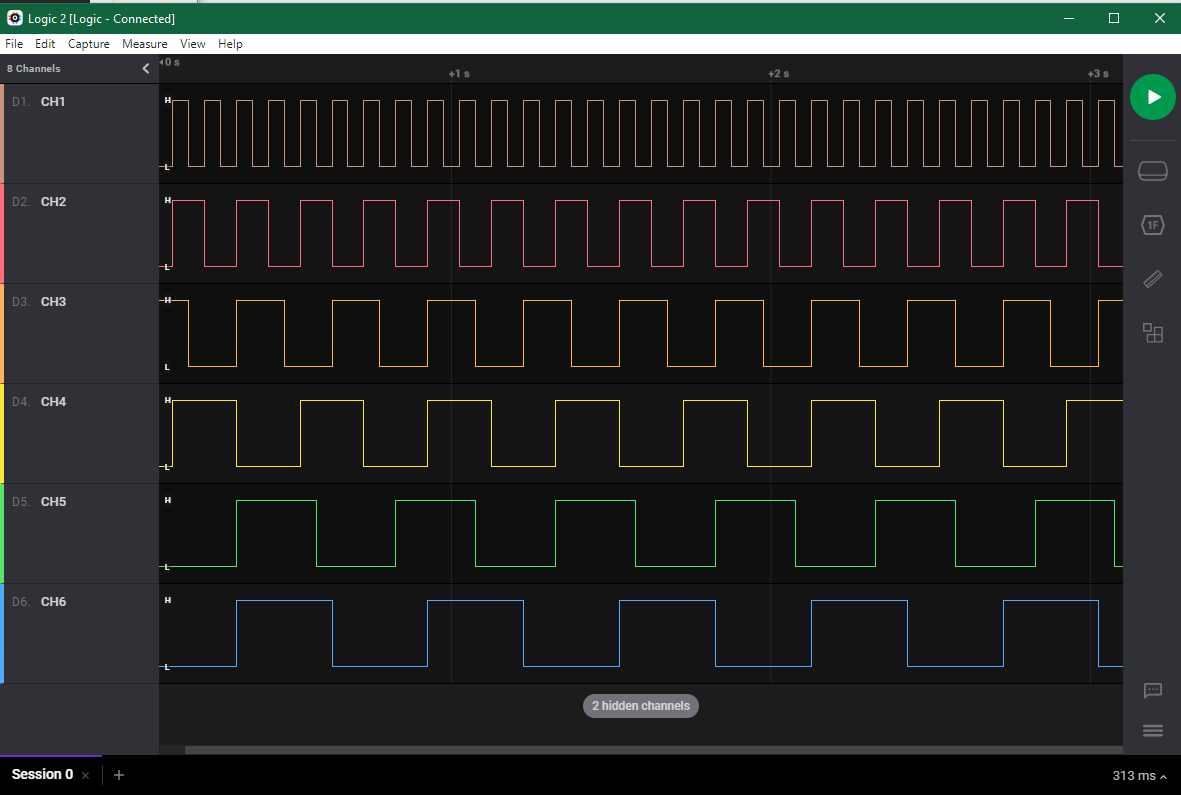Open the File menu
This screenshot has height=795, width=1181.
point(14,44)
